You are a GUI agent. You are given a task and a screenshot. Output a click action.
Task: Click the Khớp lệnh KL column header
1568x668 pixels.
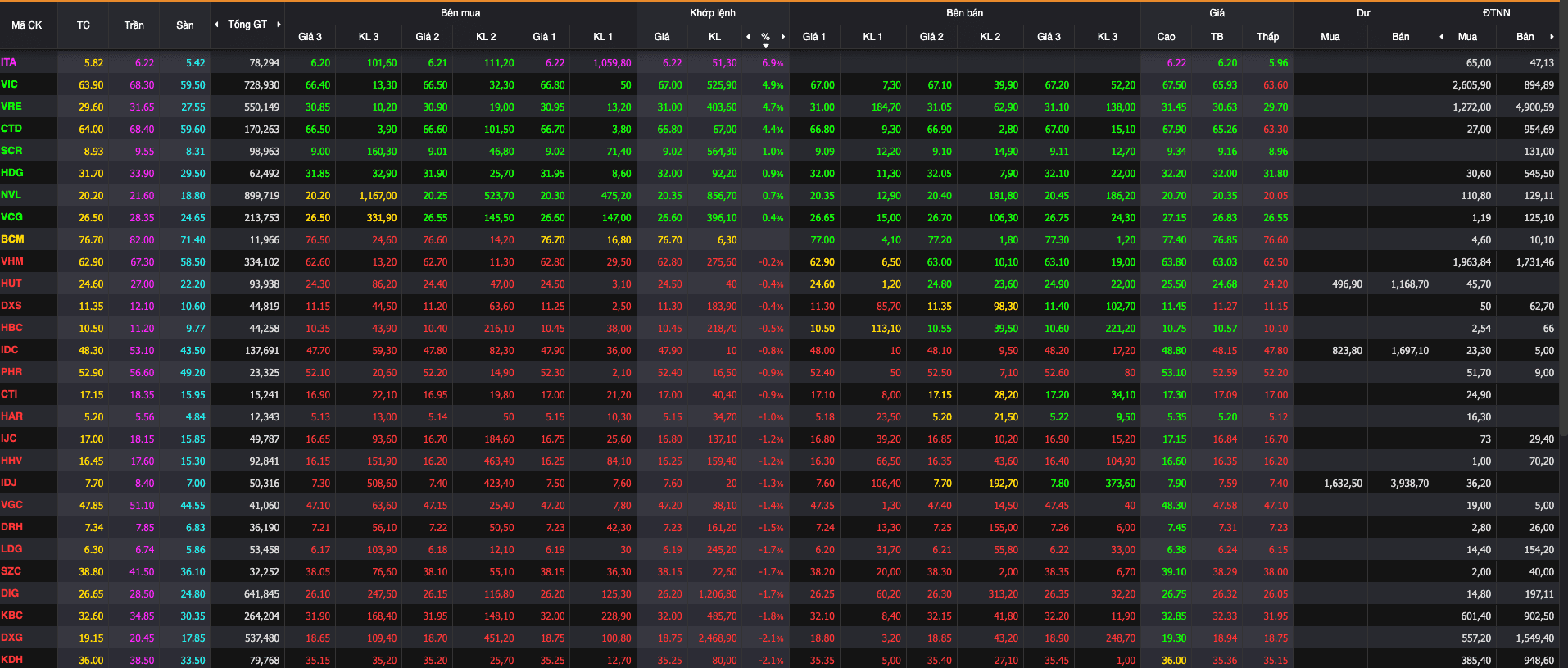(715, 37)
